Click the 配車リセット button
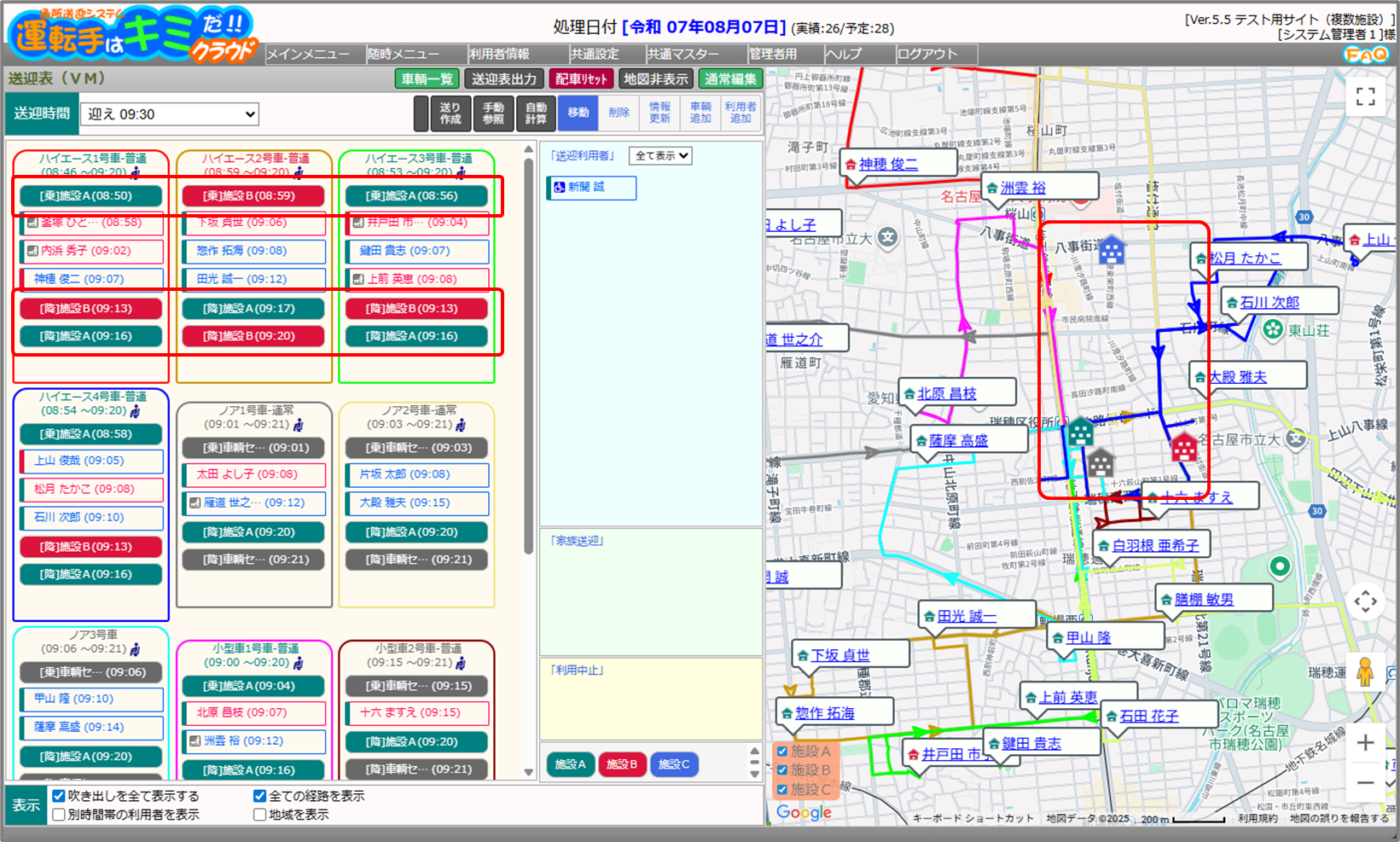 [581, 79]
